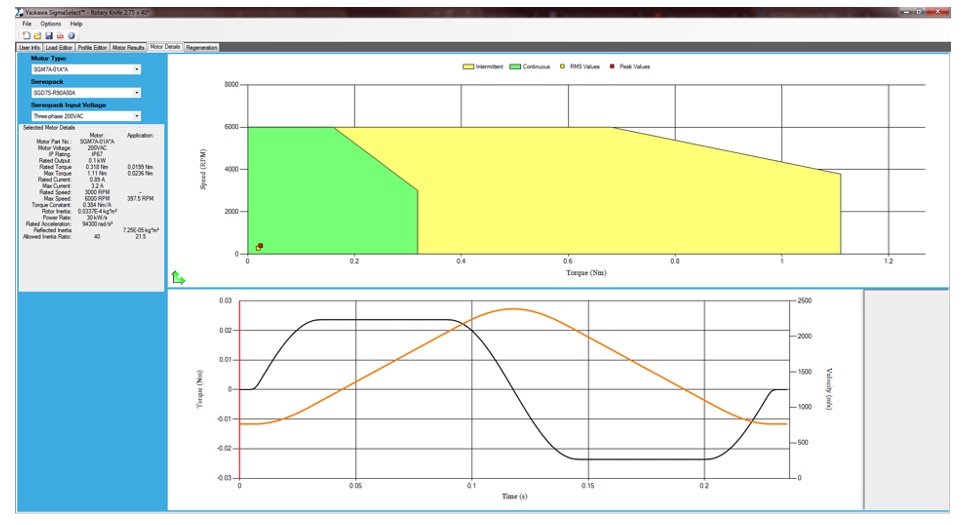
Task: Select the Motor Details tab
Action: click(x=165, y=47)
